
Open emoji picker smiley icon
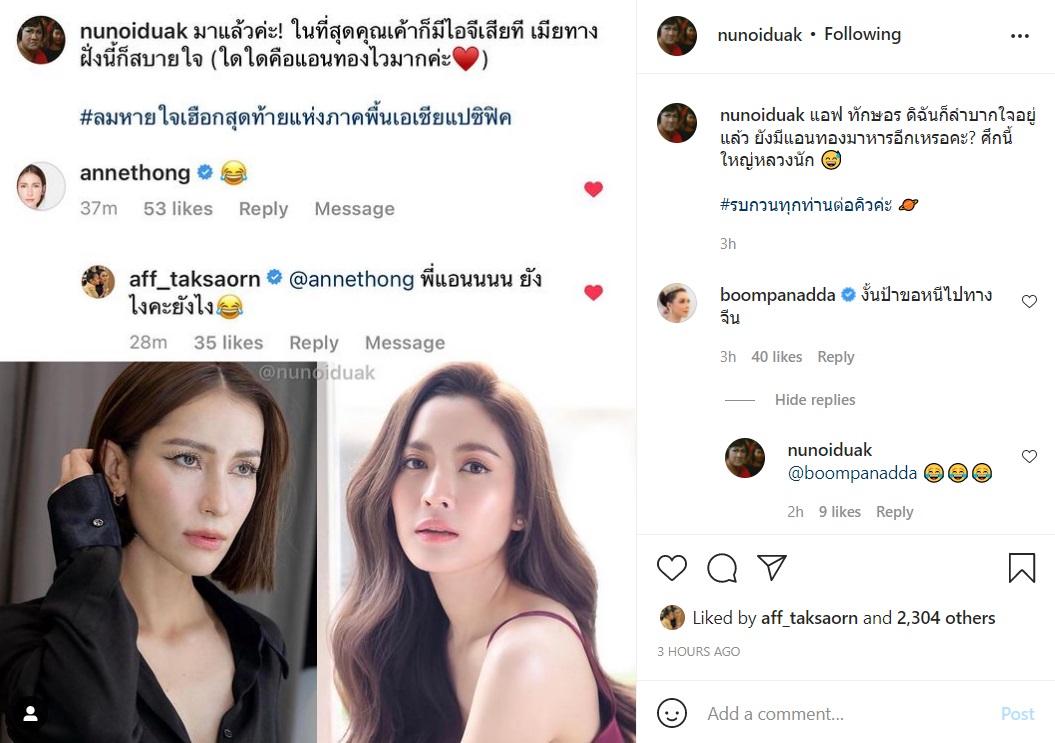672,713
